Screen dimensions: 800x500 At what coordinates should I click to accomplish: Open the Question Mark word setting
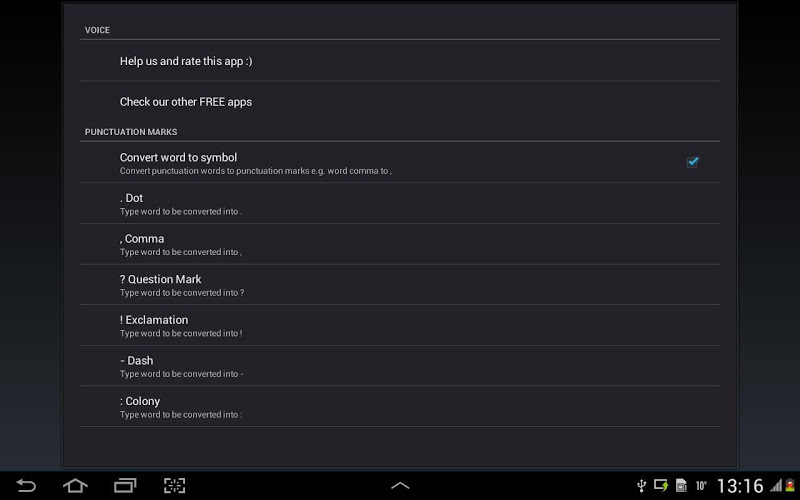coord(400,285)
